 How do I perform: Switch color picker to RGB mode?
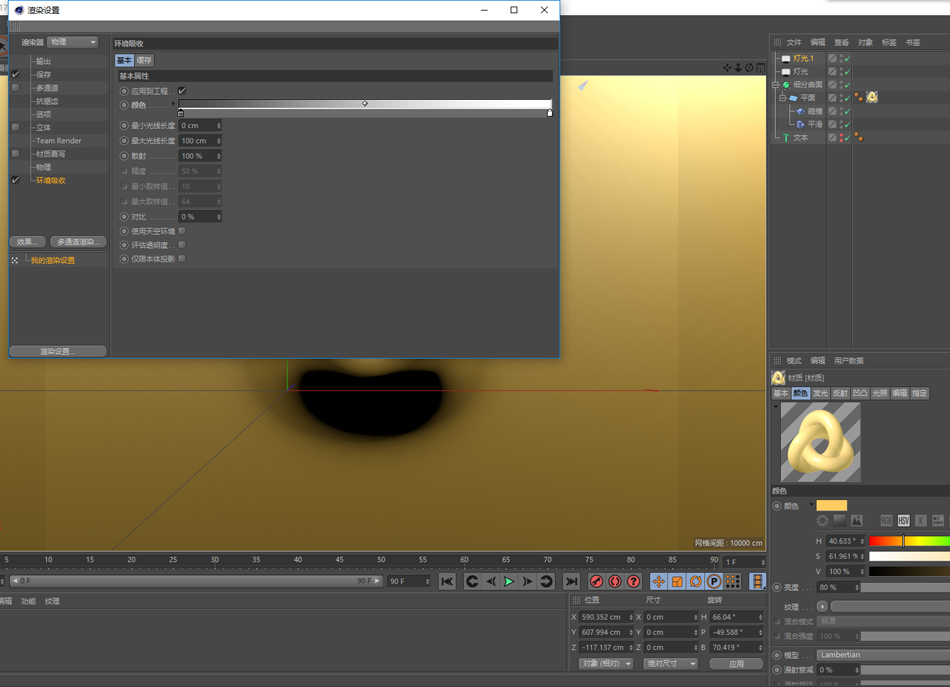tap(886, 520)
